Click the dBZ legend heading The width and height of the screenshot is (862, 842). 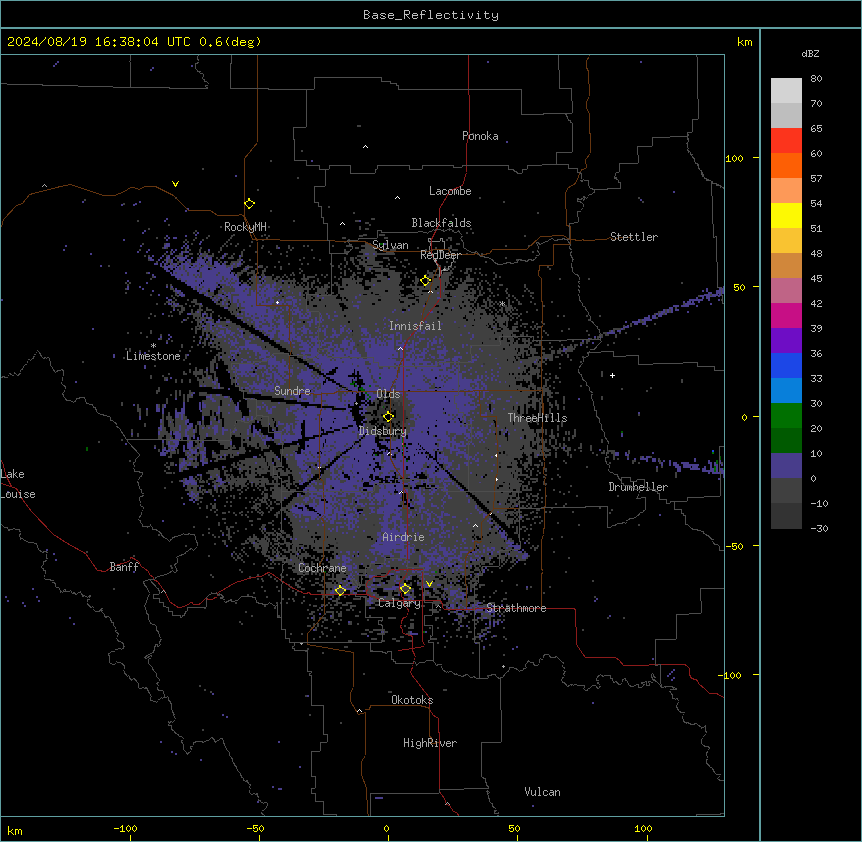point(810,54)
